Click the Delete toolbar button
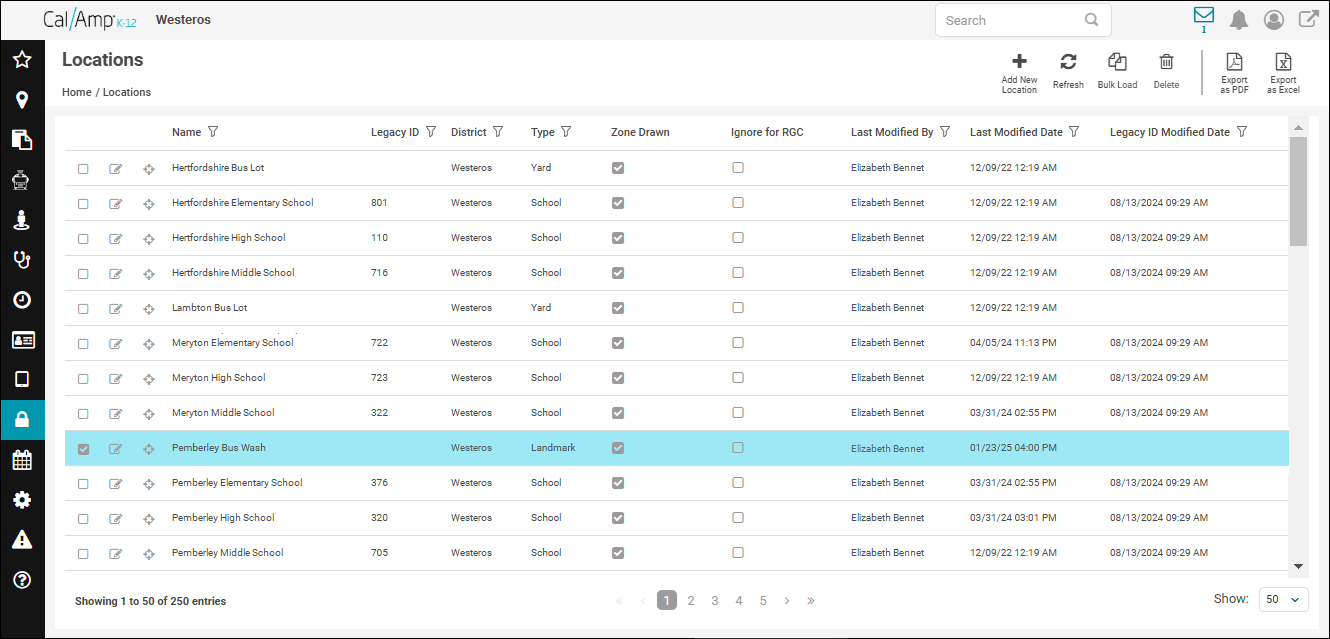 pos(1166,71)
